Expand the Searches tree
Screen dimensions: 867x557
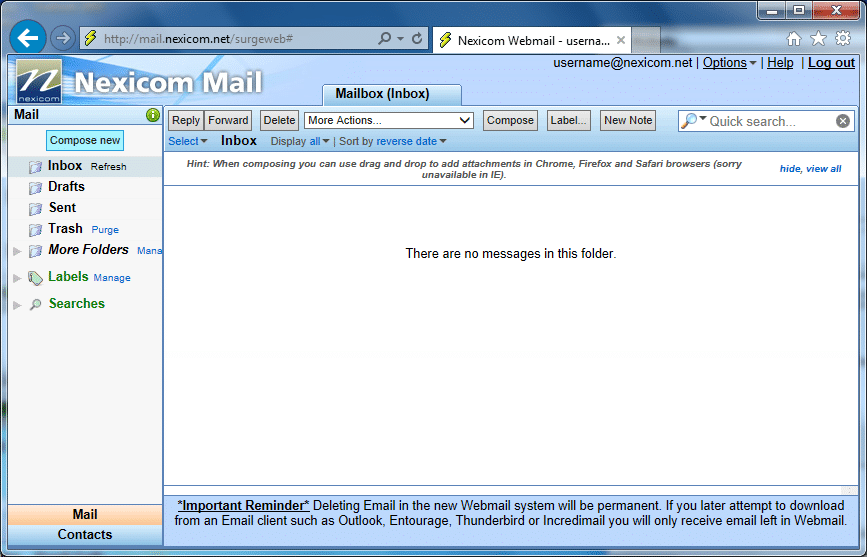17,305
